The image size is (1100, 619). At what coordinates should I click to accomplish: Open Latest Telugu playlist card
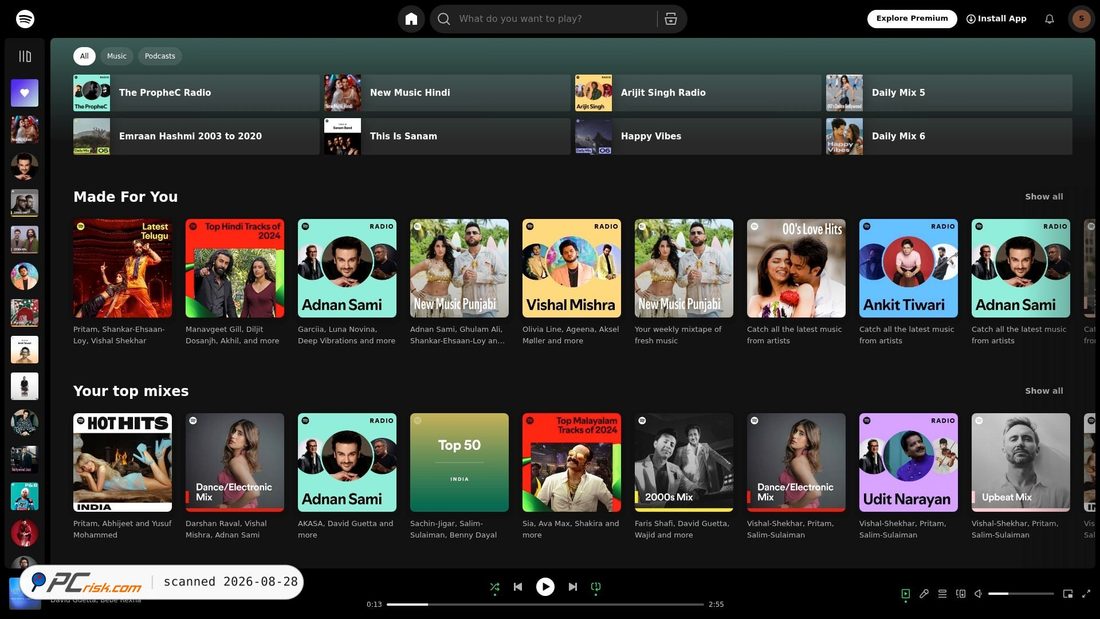point(123,268)
